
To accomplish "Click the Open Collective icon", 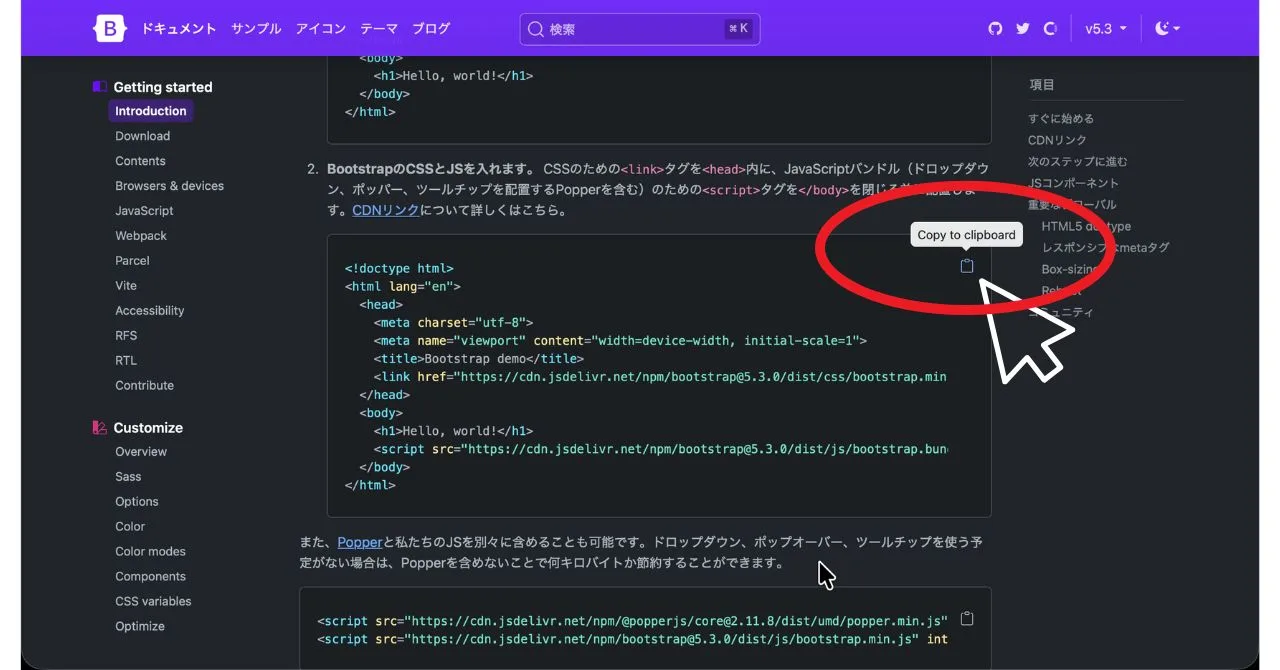I will [1050, 29].
